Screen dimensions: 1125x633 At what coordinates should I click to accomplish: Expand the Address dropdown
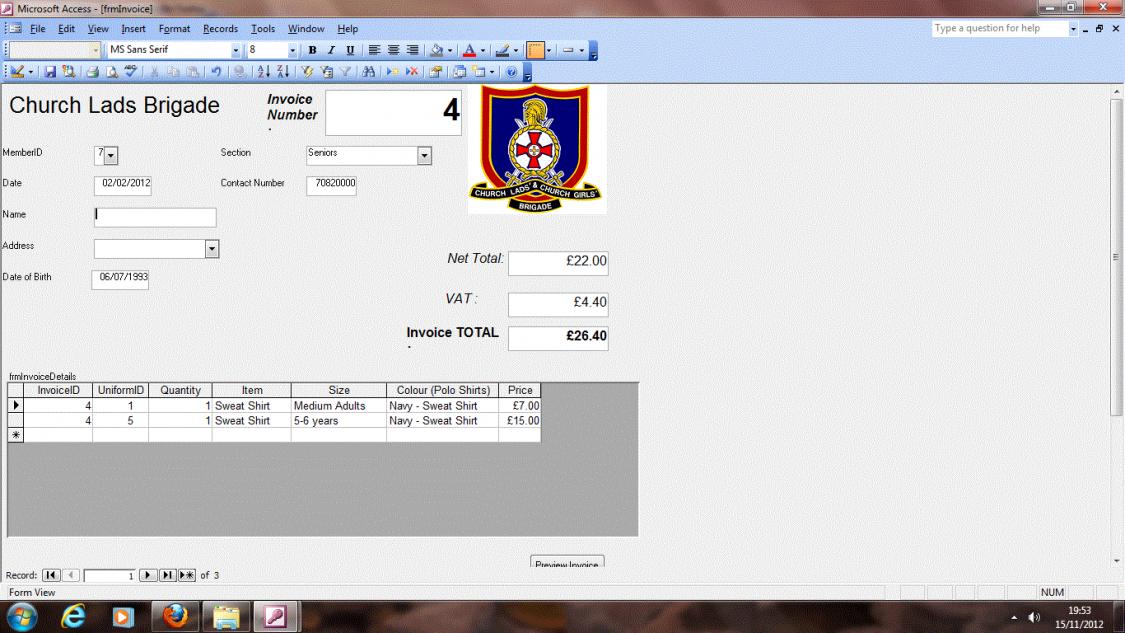pyautogui.click(x=212, y=249)
